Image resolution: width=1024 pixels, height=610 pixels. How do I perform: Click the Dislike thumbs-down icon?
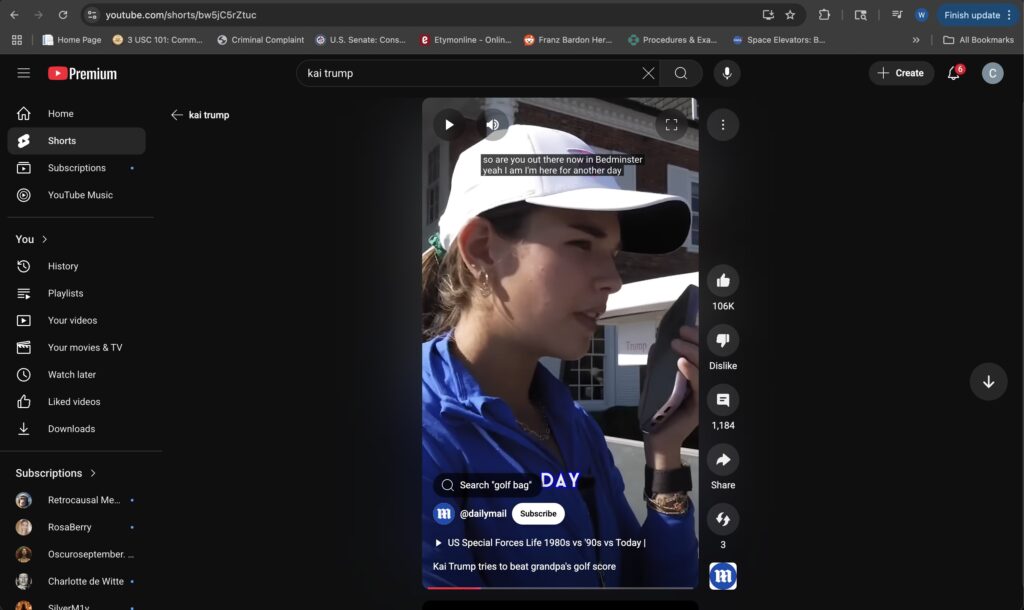[722, 341]
